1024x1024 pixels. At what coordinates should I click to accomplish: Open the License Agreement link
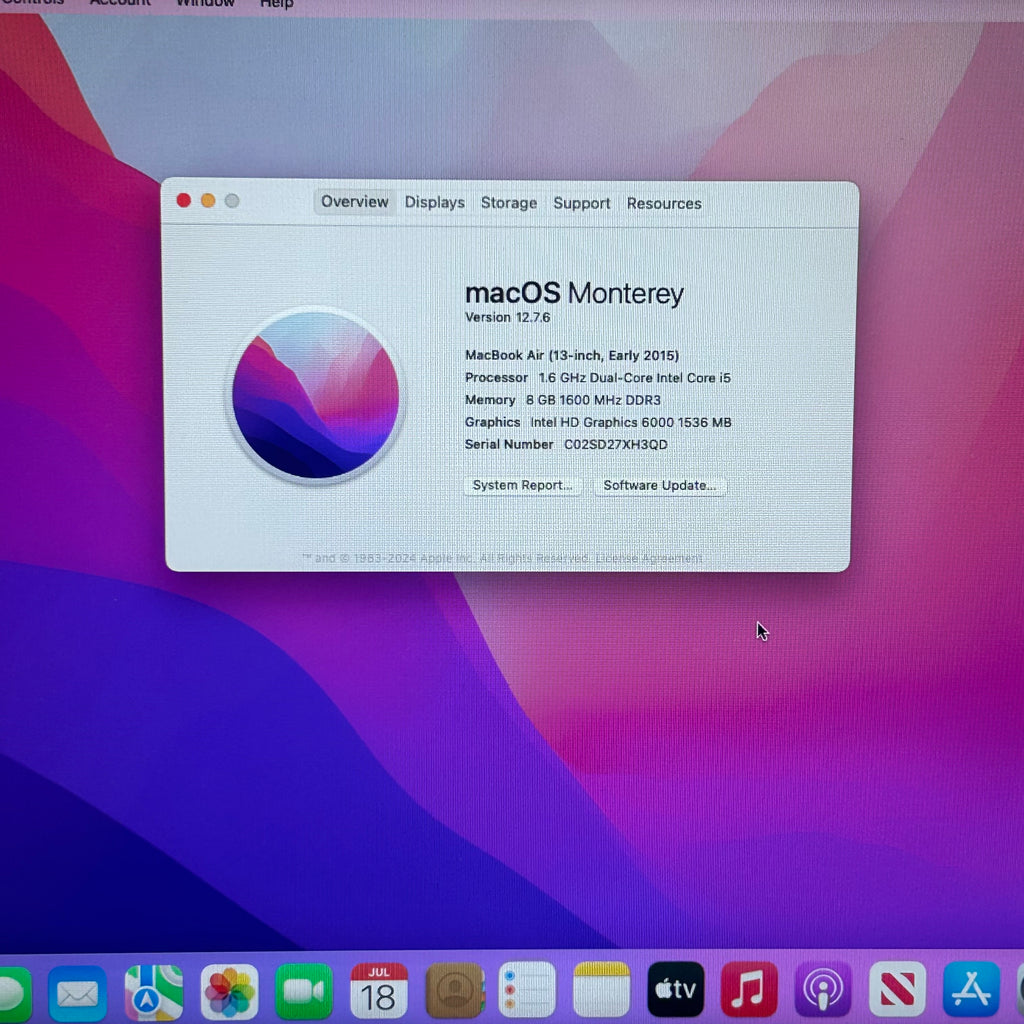pyautogui.click(x=648, y=558)
